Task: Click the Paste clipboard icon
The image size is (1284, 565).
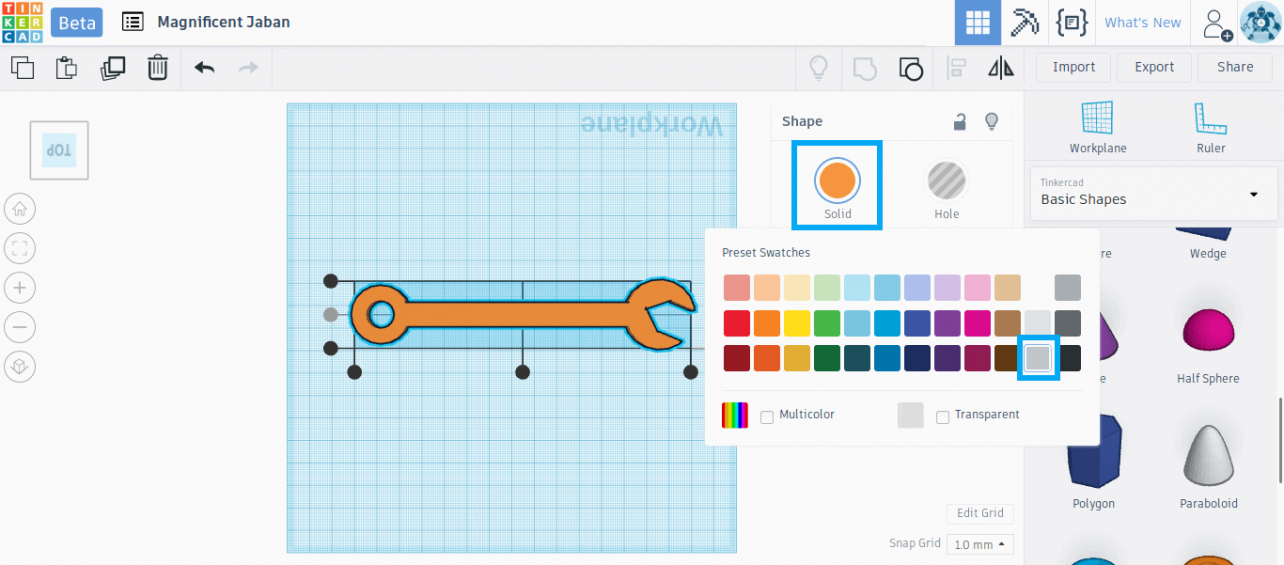Action: [x=66, y=68]
